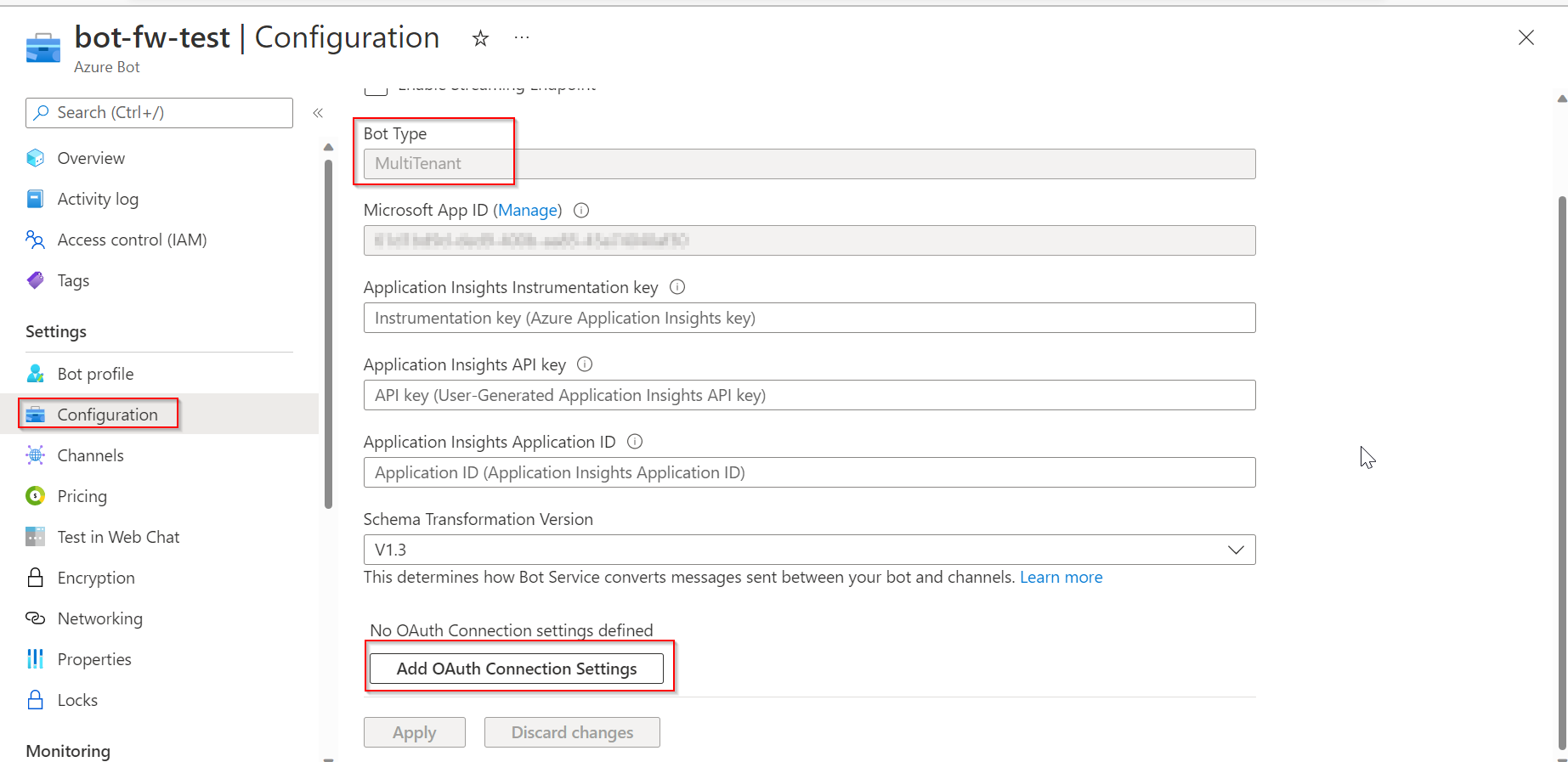Collapse the sidebar with double-chevron icon
This screenshot has height=762, width=1568.
coord(318,113)
